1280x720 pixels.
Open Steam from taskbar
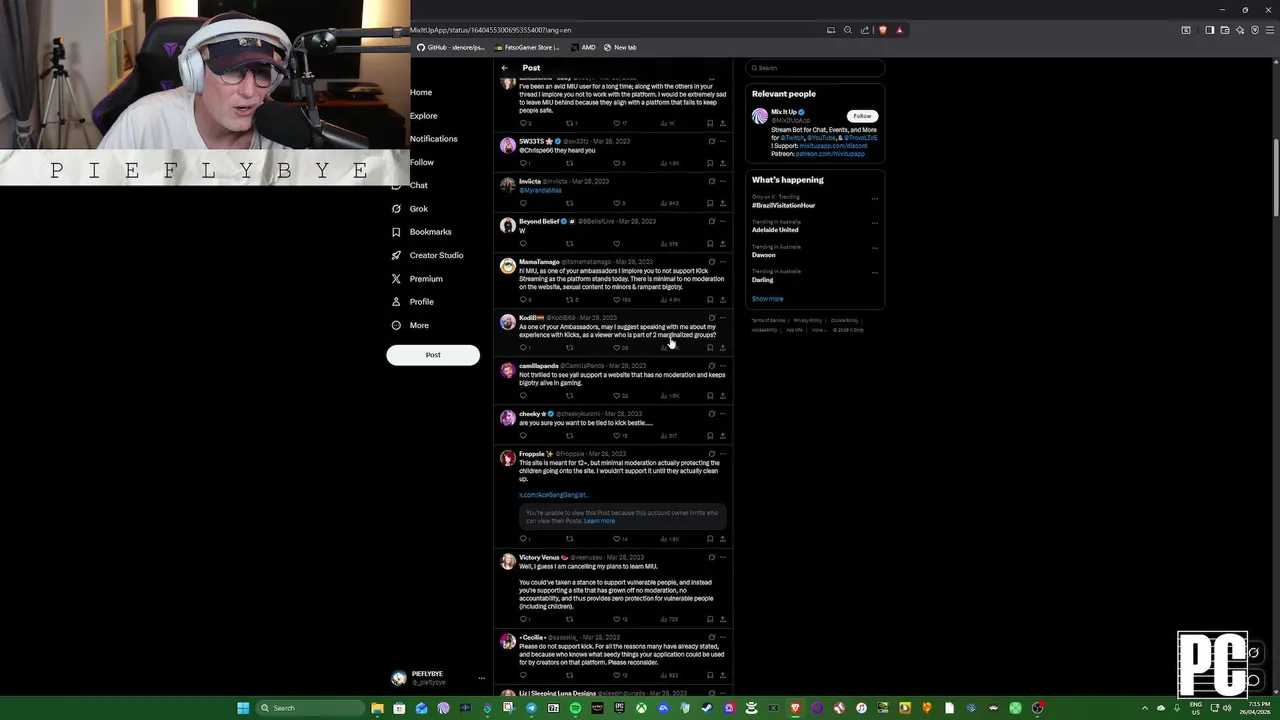tap(707, 708)
